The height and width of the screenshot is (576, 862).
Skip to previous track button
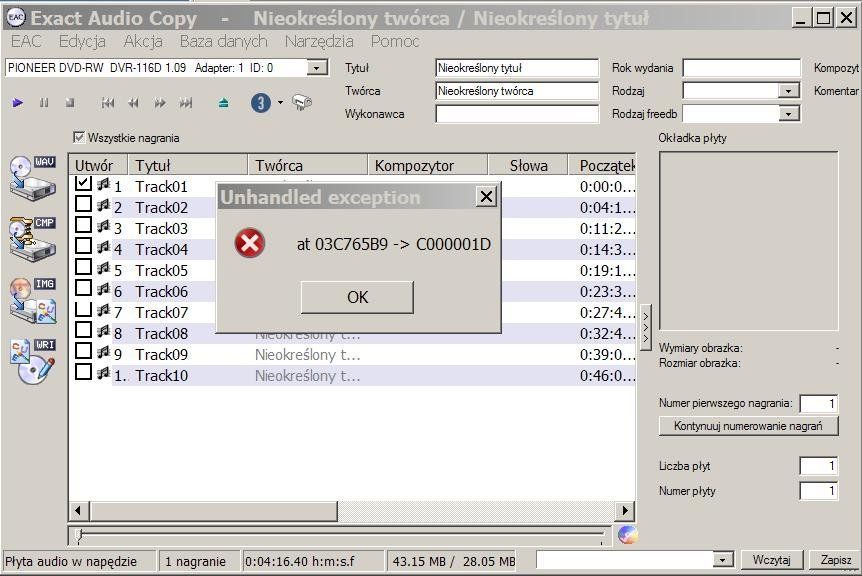tap(108, 103)
